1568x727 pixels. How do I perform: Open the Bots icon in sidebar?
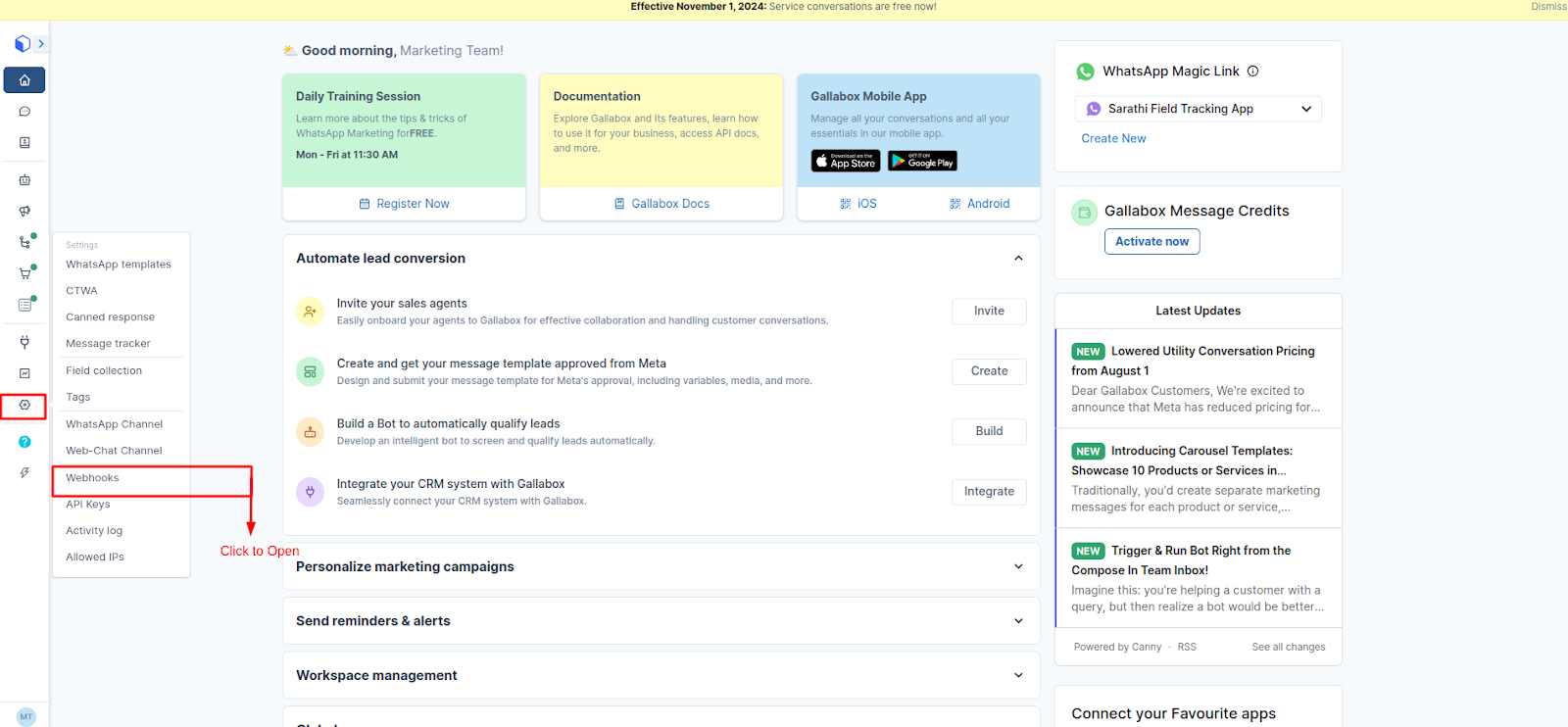[24, 180]
